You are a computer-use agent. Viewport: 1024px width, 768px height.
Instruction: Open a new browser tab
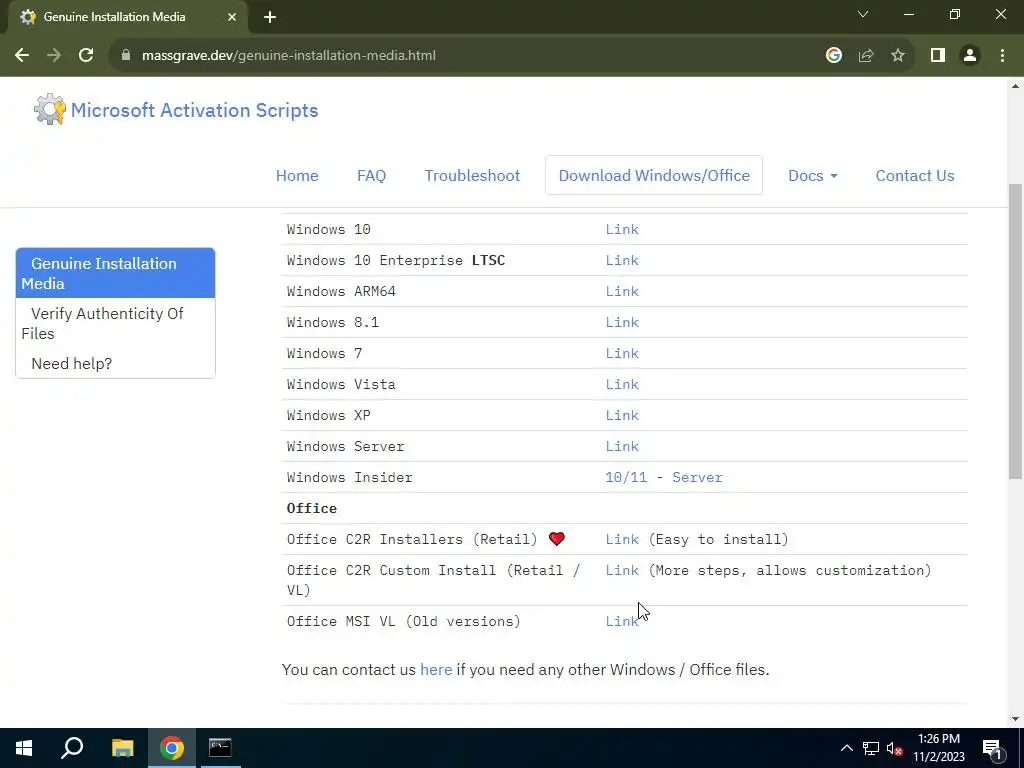270,17
